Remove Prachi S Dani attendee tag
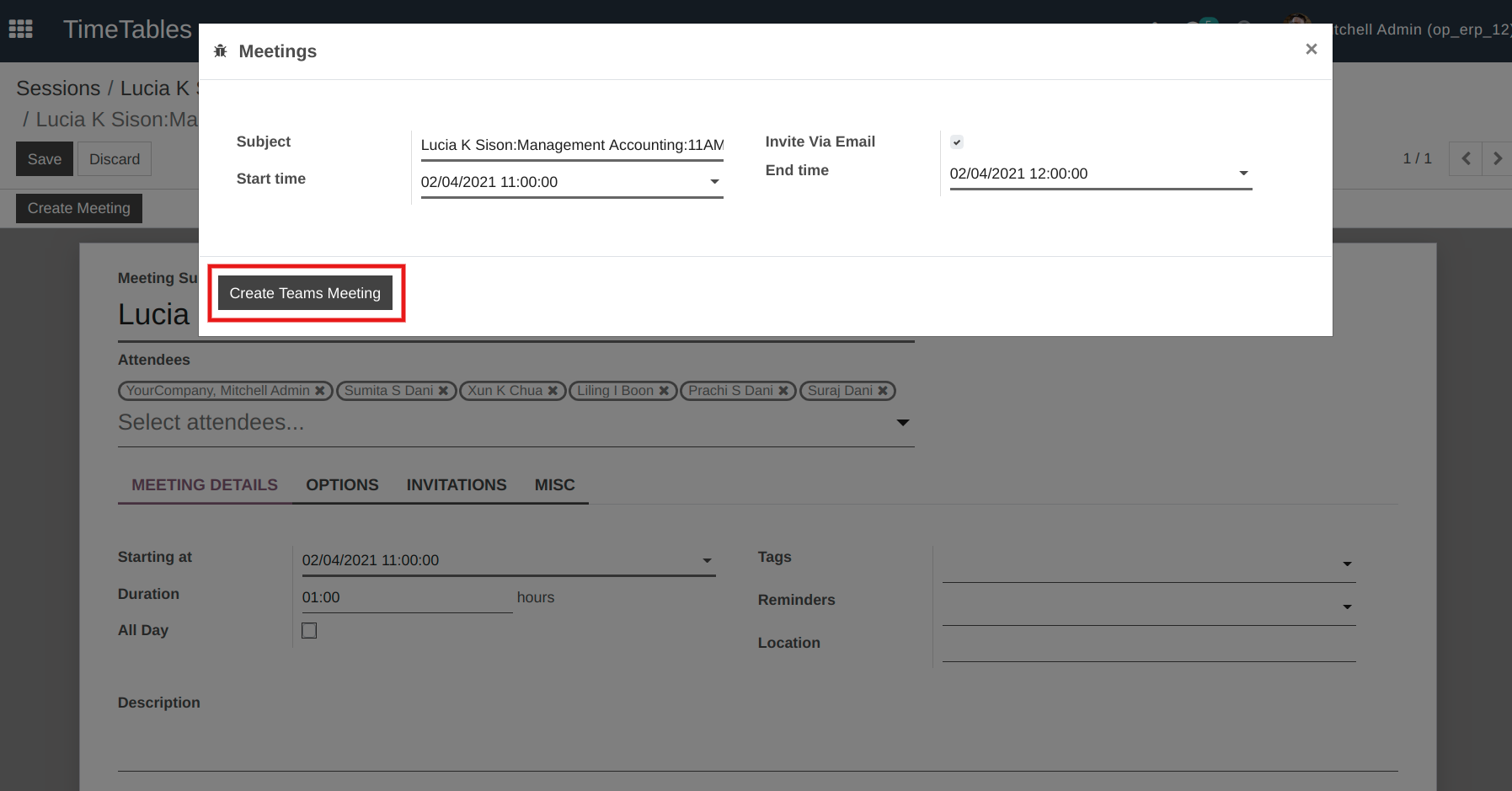 coord(783,391)
